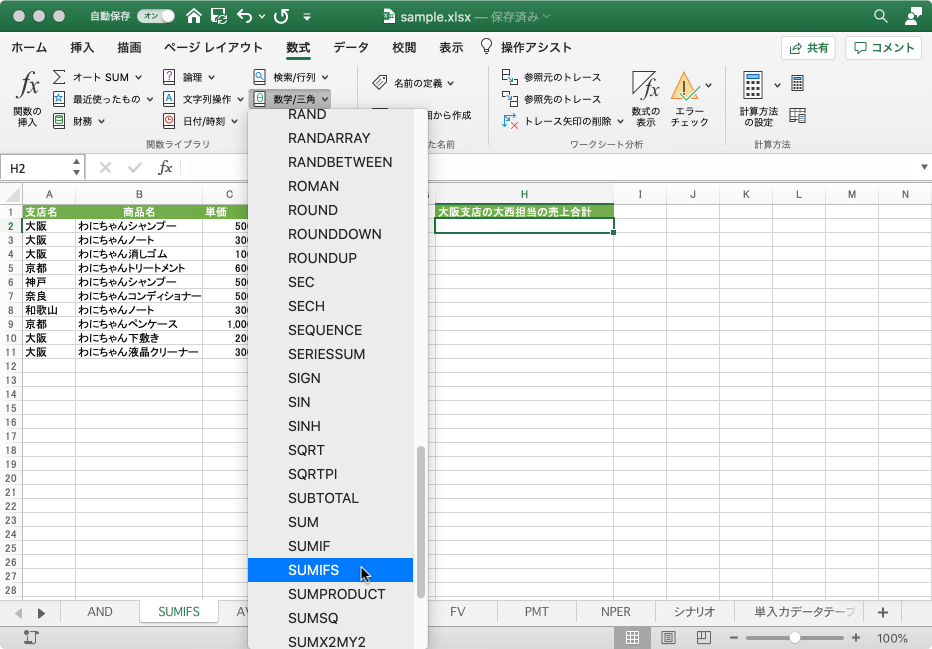
Task: Click the zoom slider handle
Action: tap(795, 638)
